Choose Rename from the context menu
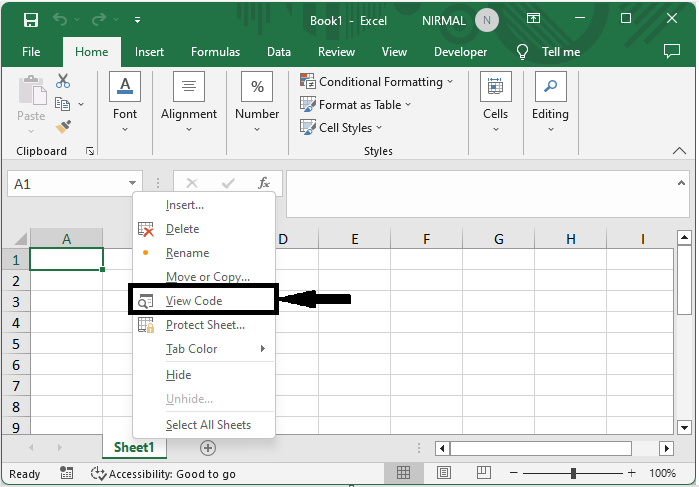699x487 pixels. tap(204, 253)
